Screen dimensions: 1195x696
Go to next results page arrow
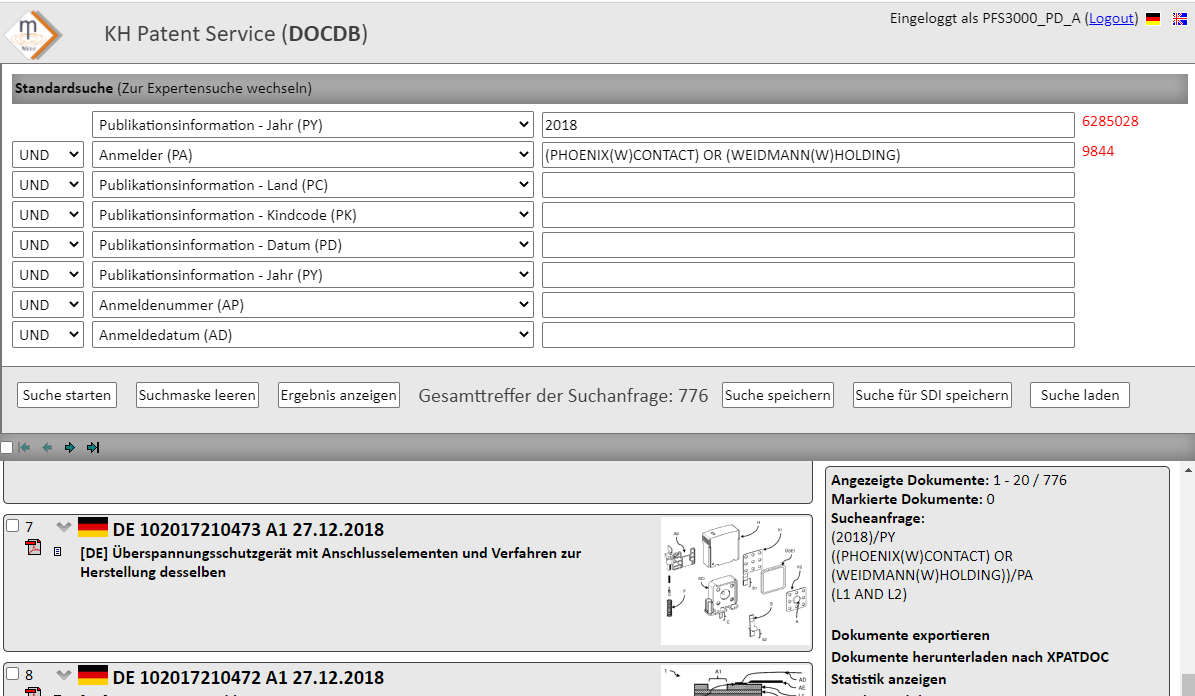click(70, 447)
